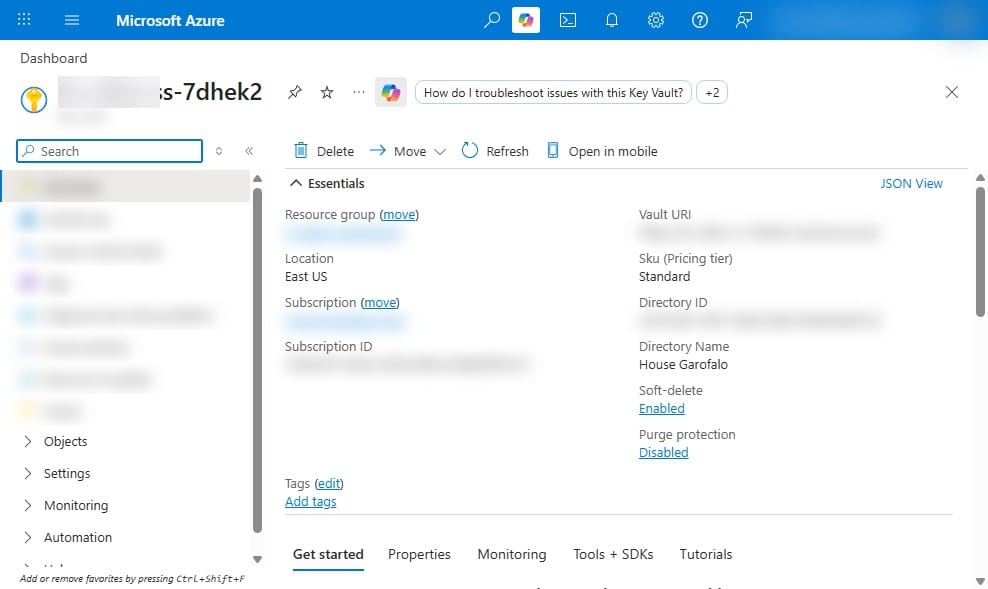Click the sidebar Search field
The image size is (988, 589).
110,151
